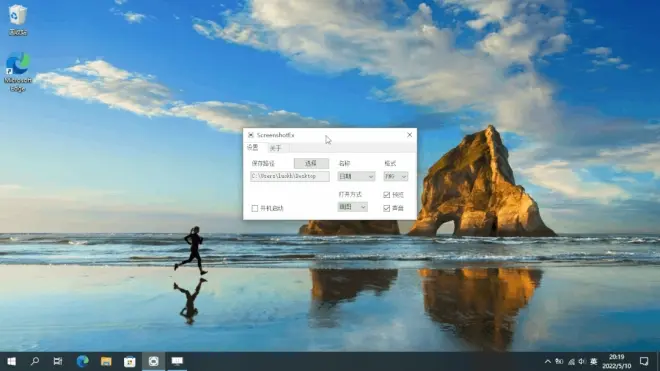This screenshot has width=660, height=371.
Task: Open the Recycle Bin desktop icon
Action: (17, 19)
